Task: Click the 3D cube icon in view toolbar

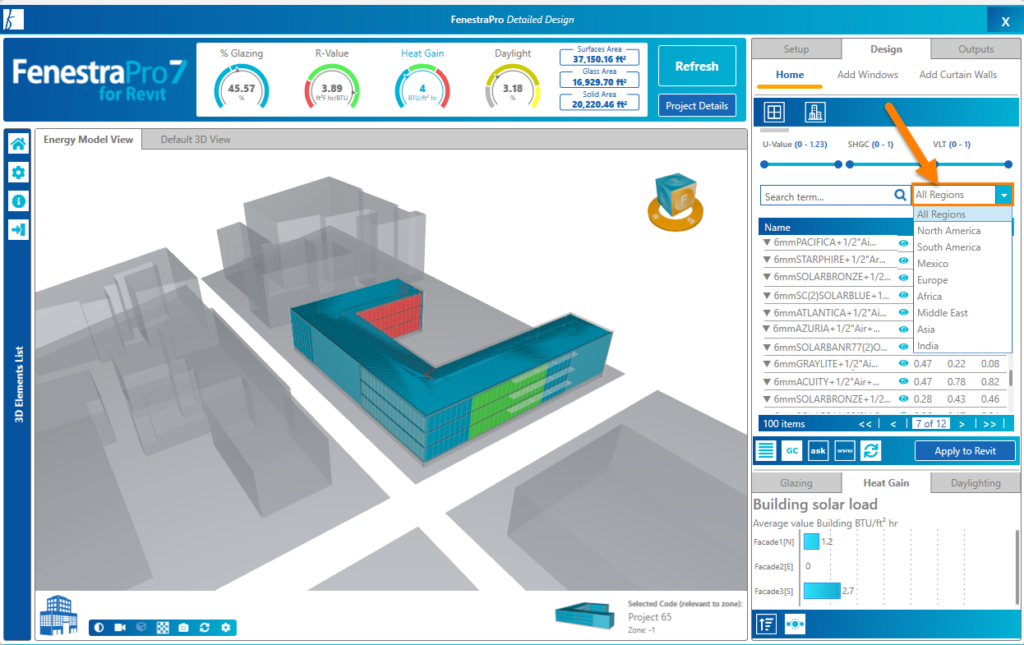Action: point(141,627)
